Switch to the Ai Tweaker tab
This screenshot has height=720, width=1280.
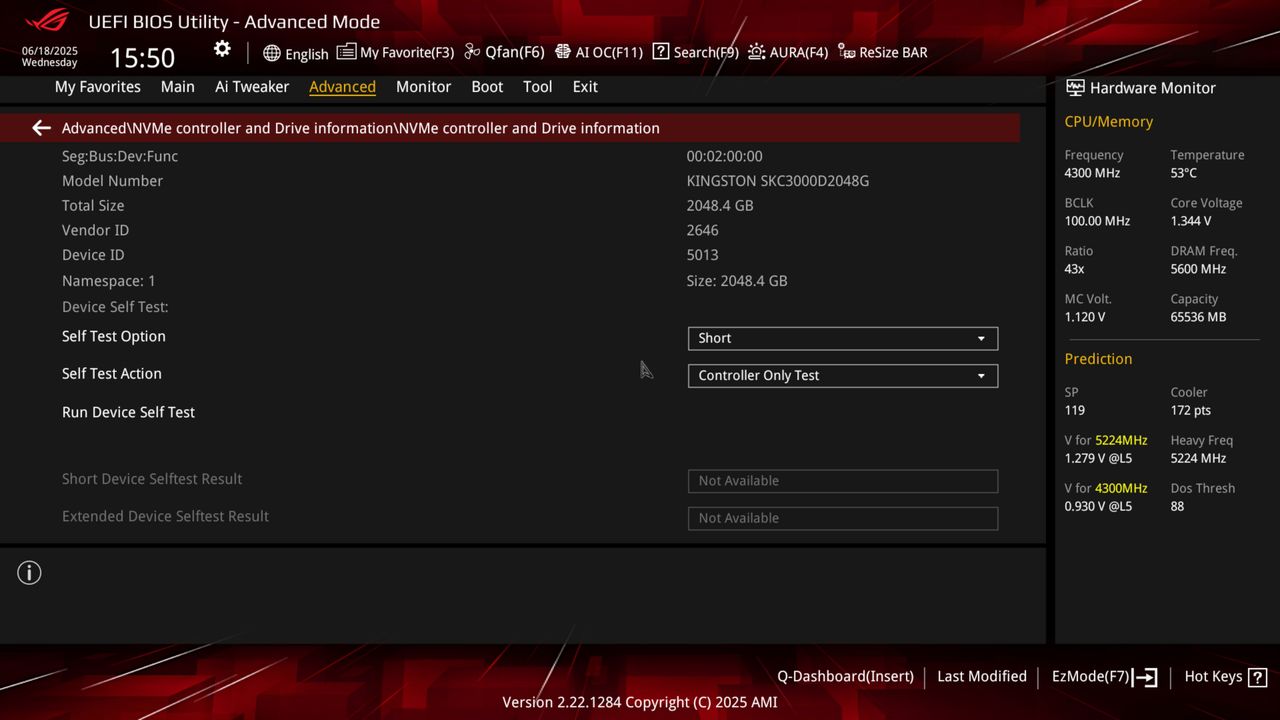tap(252, 87)
